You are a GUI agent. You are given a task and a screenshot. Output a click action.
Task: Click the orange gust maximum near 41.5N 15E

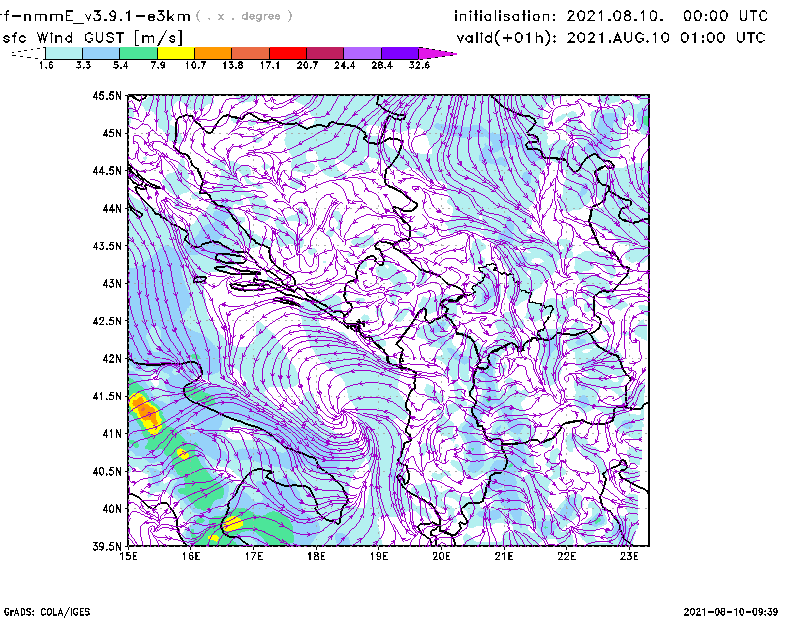click(146, 411)
